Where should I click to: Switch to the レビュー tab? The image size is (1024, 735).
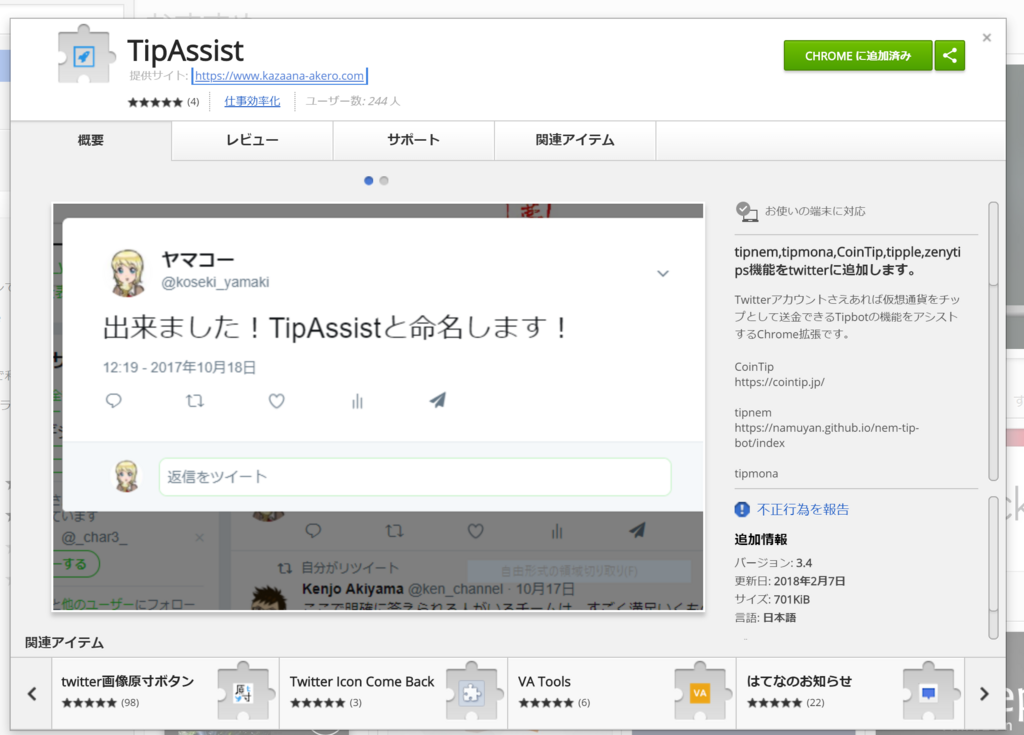pos(252,140)
